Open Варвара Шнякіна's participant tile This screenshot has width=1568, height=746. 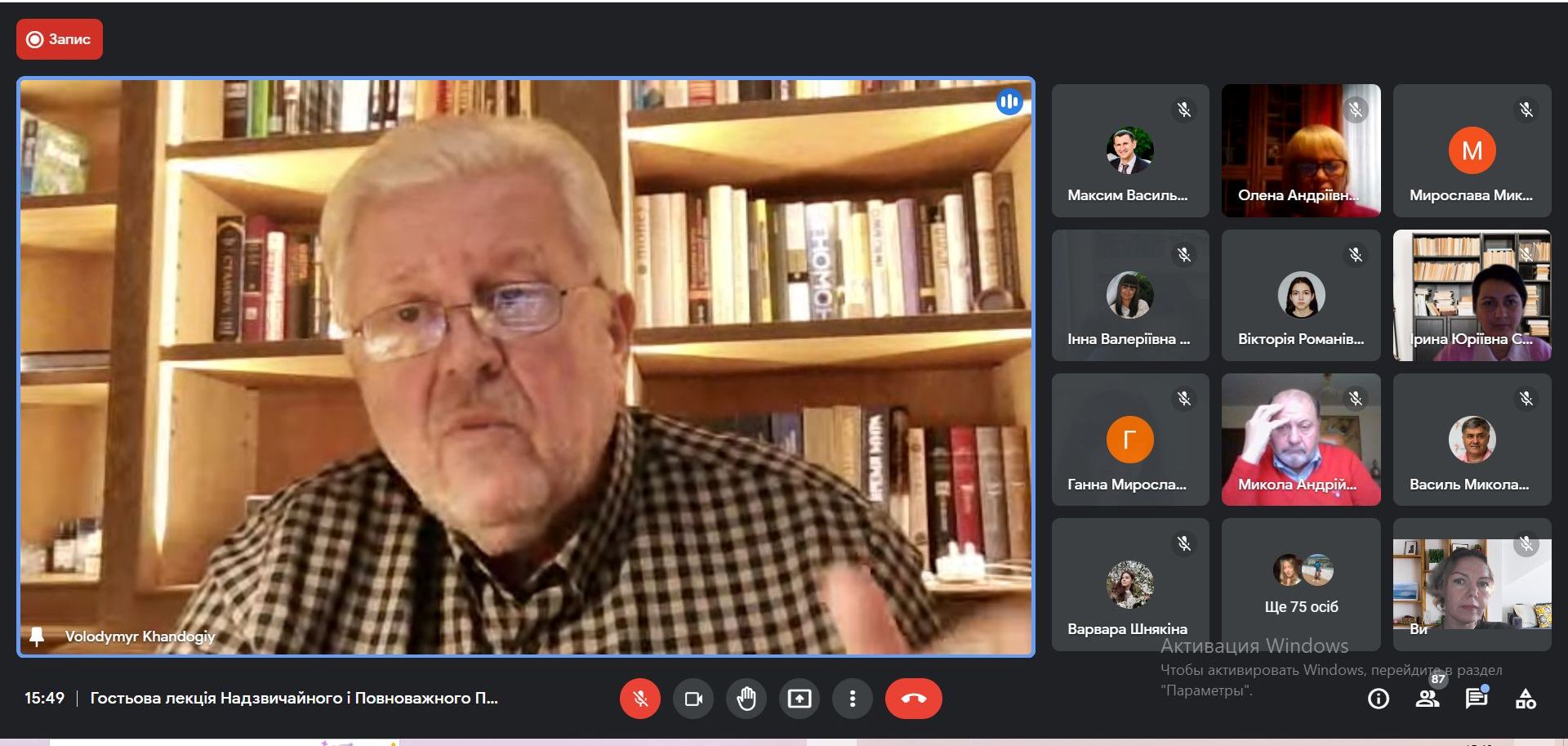coord(1130,584)
